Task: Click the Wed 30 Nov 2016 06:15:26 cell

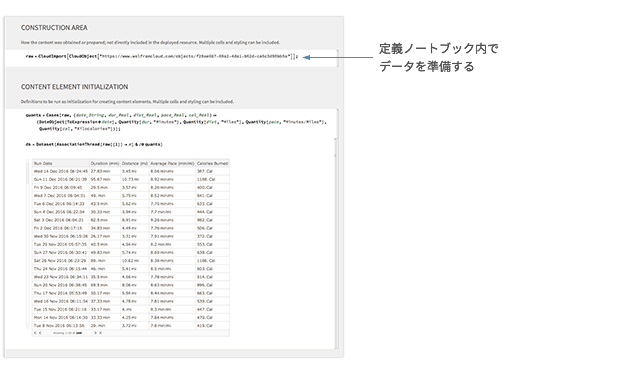Action: coord(61,236)
